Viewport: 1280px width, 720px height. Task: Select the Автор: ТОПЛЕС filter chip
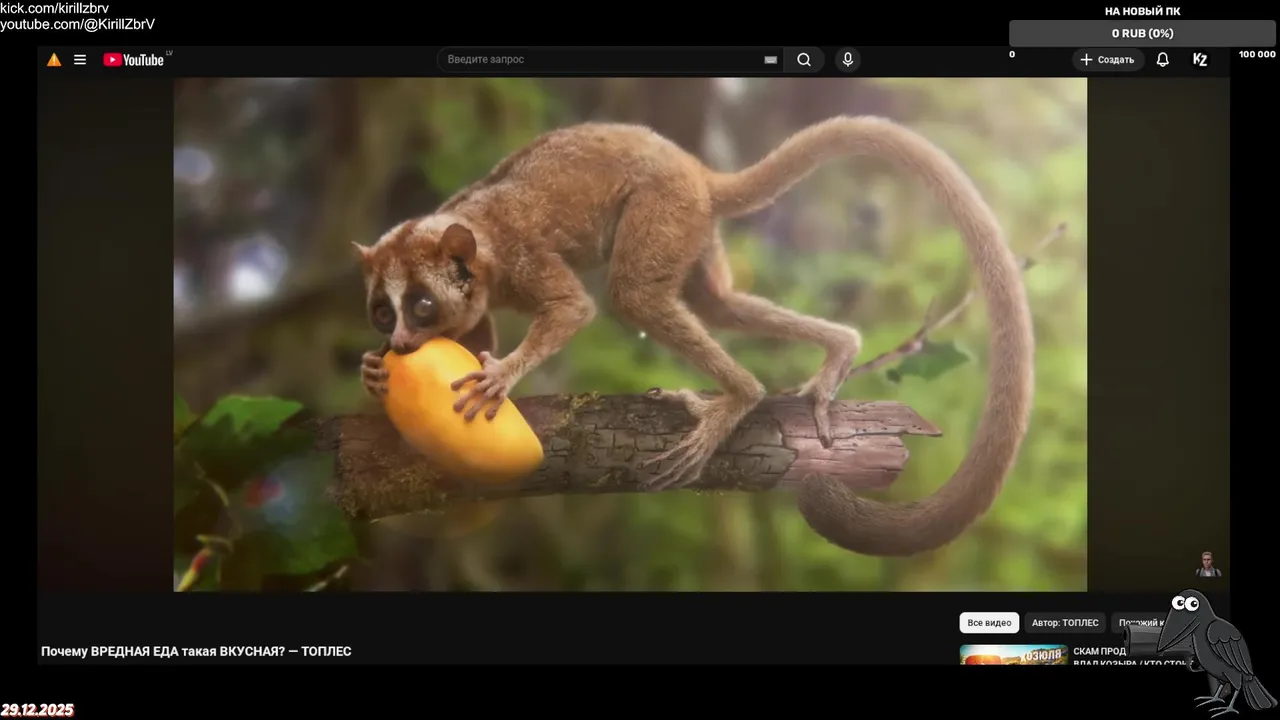click(x=1065, y=623)
